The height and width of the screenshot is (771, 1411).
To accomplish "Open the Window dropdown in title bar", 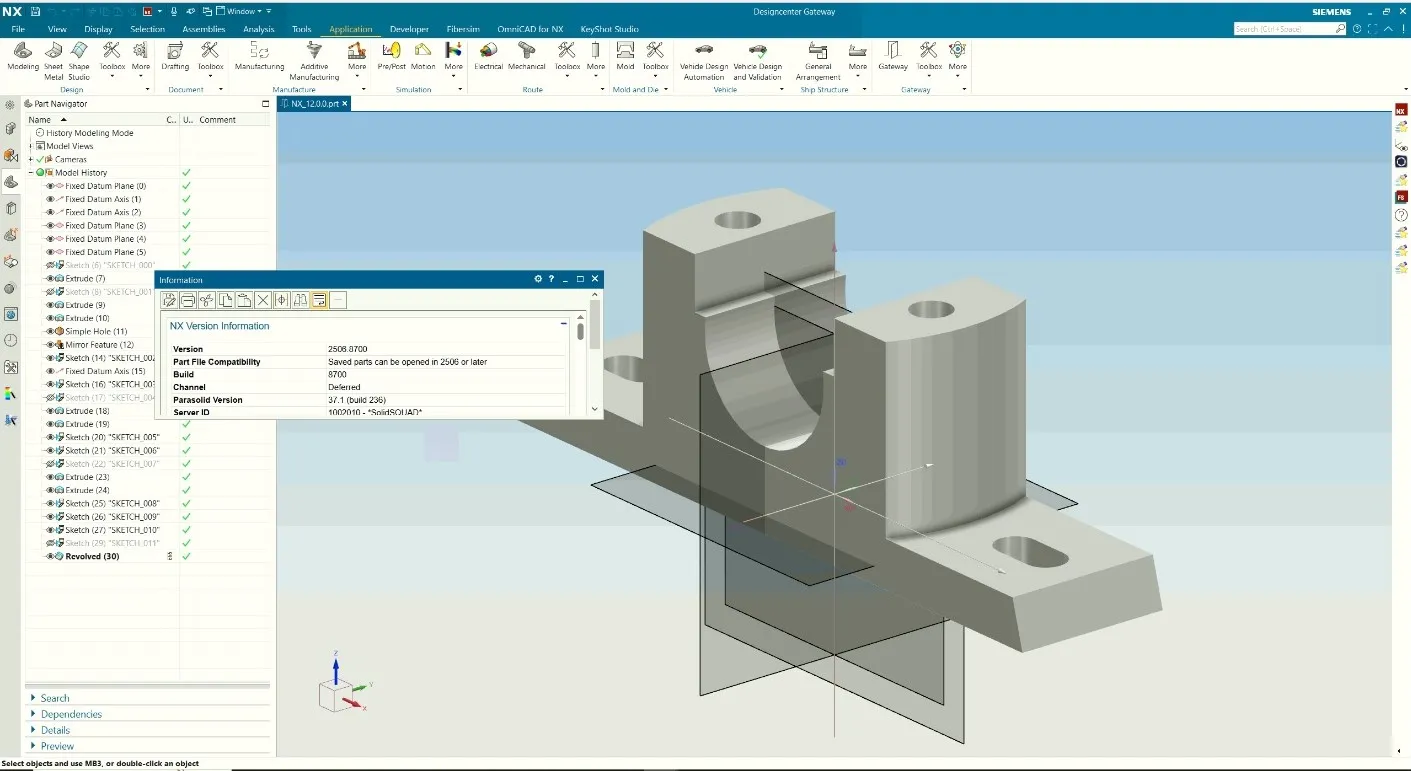I will click(239, 11).
